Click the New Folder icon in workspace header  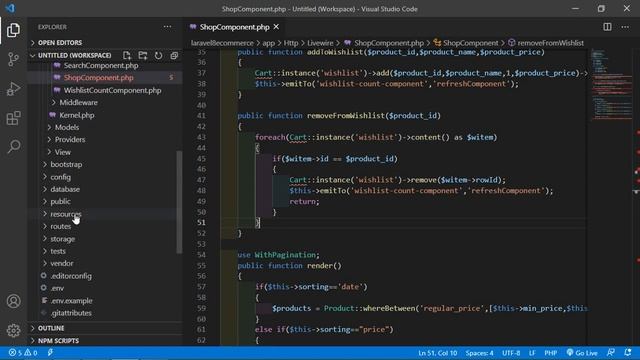click(142, 55)
